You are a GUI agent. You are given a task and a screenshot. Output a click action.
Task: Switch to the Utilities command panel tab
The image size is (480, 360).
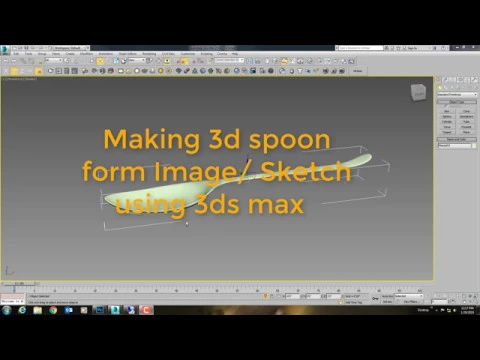pos(474,80)
